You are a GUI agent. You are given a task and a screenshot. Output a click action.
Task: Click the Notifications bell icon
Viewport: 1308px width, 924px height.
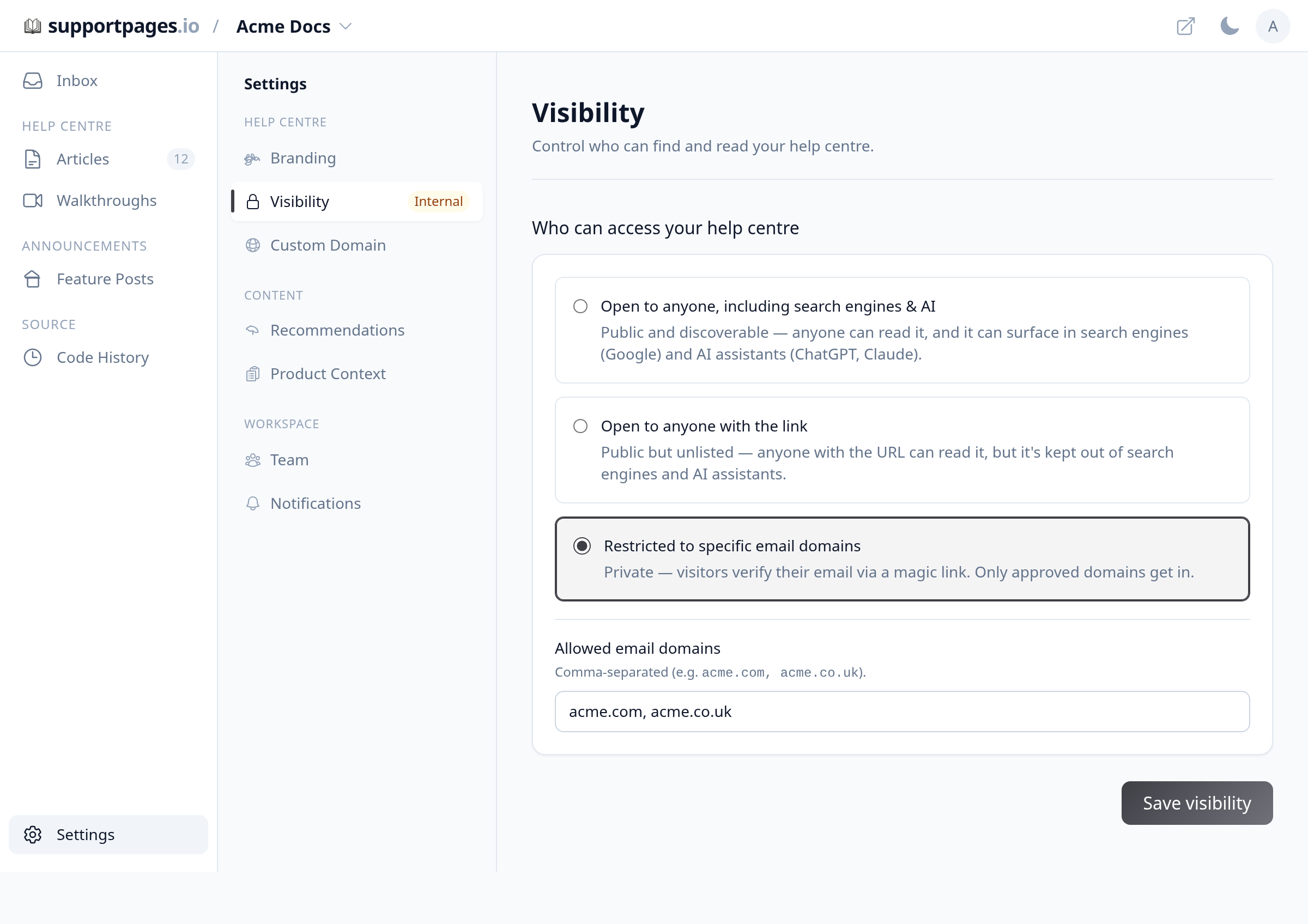[x=252, y=504]
